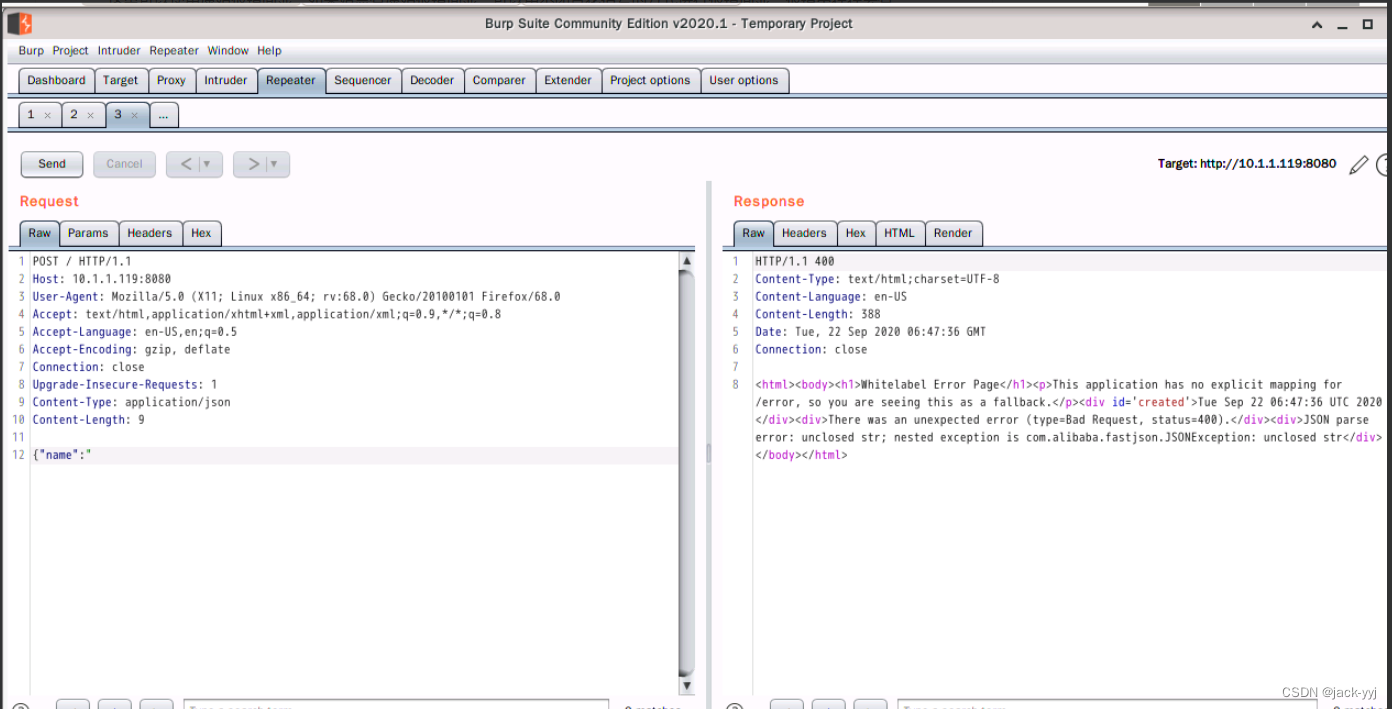Open the Burp menu

pos(31,51)
